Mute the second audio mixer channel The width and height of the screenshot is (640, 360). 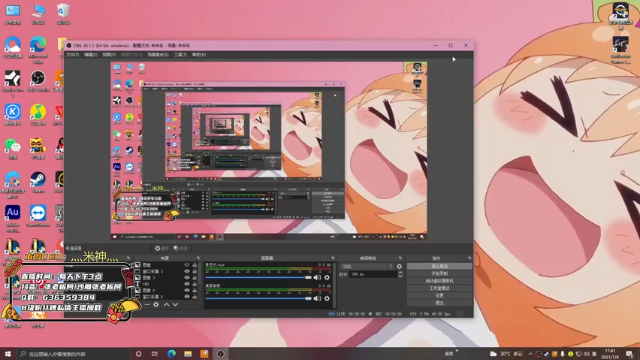click(x=317, y=298)
